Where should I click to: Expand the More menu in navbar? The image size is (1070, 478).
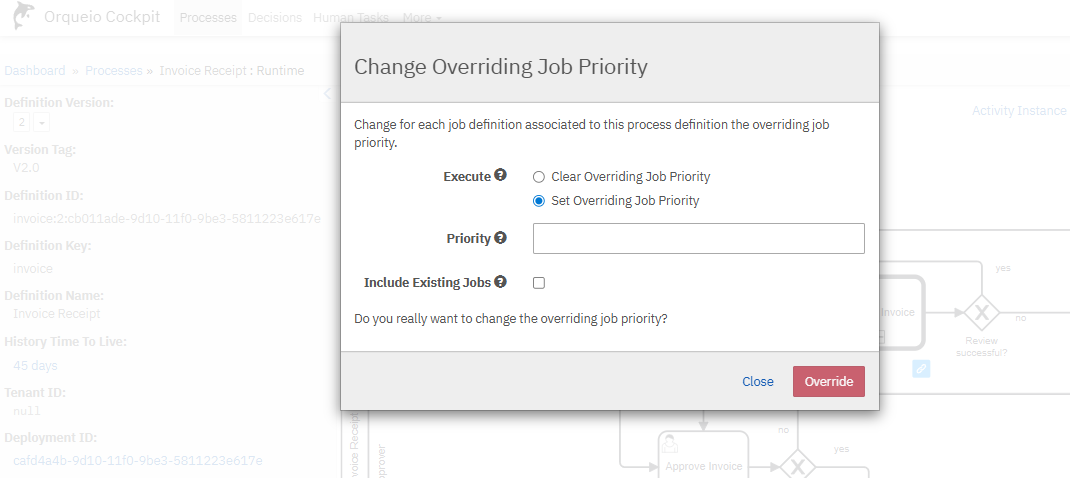[422, 18]
